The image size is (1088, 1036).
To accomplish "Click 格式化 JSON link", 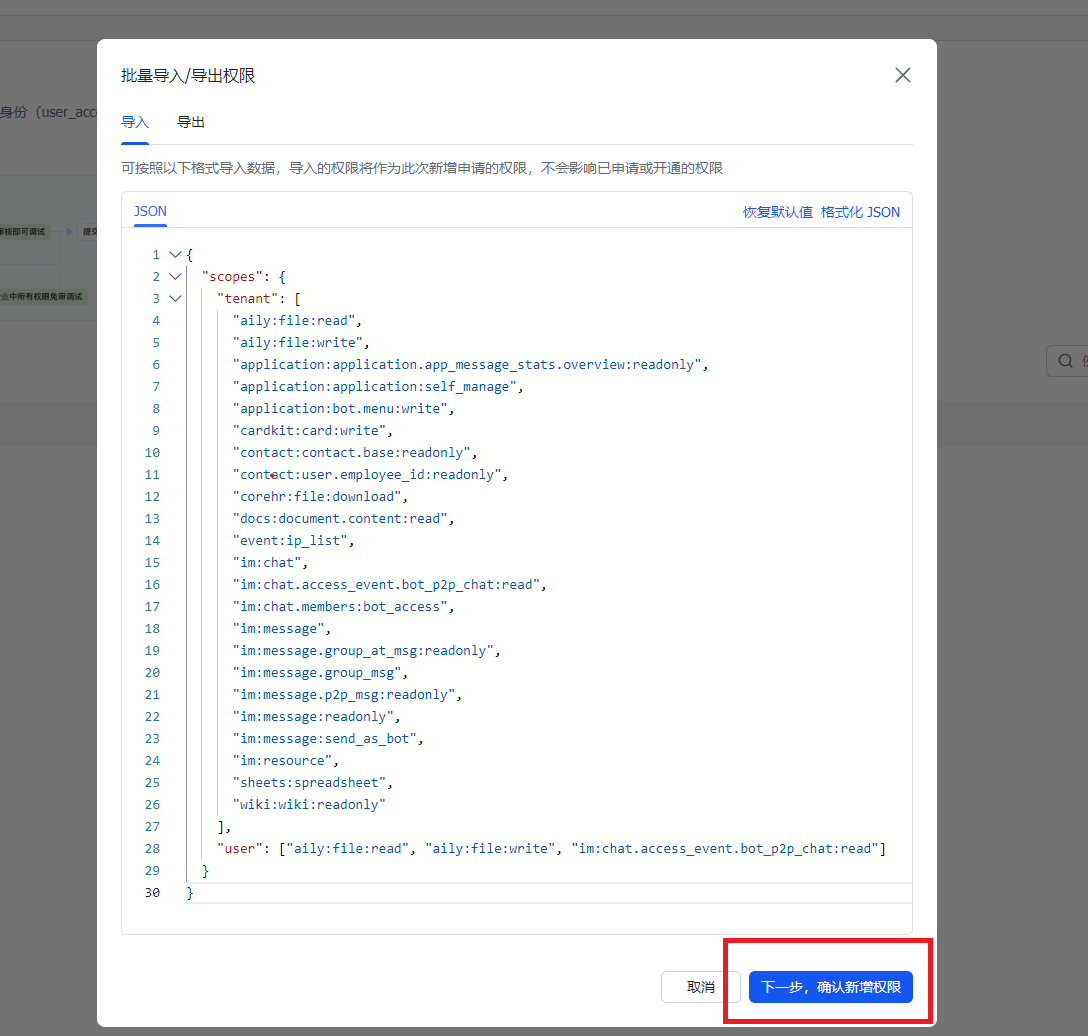I will pyautogui.click(x=860, y=212).
